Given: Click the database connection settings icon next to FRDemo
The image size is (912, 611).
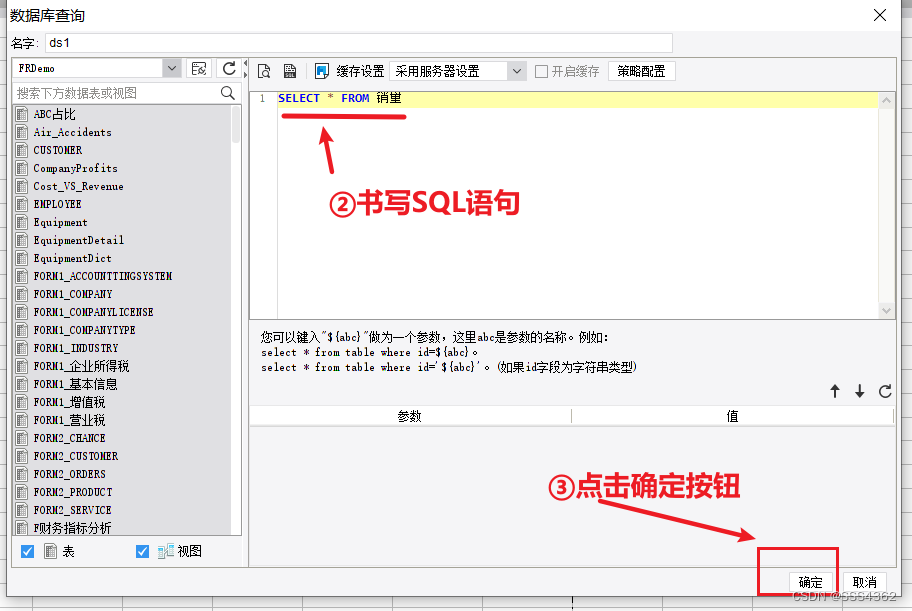Looking at the screenshot, I should [199, 69].
